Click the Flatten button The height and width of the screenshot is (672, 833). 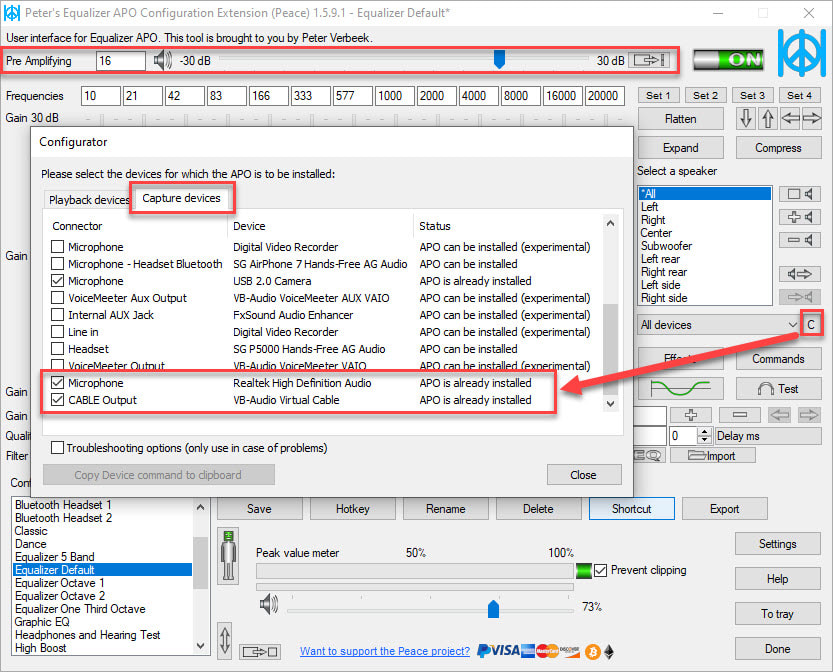coord(681,119)
